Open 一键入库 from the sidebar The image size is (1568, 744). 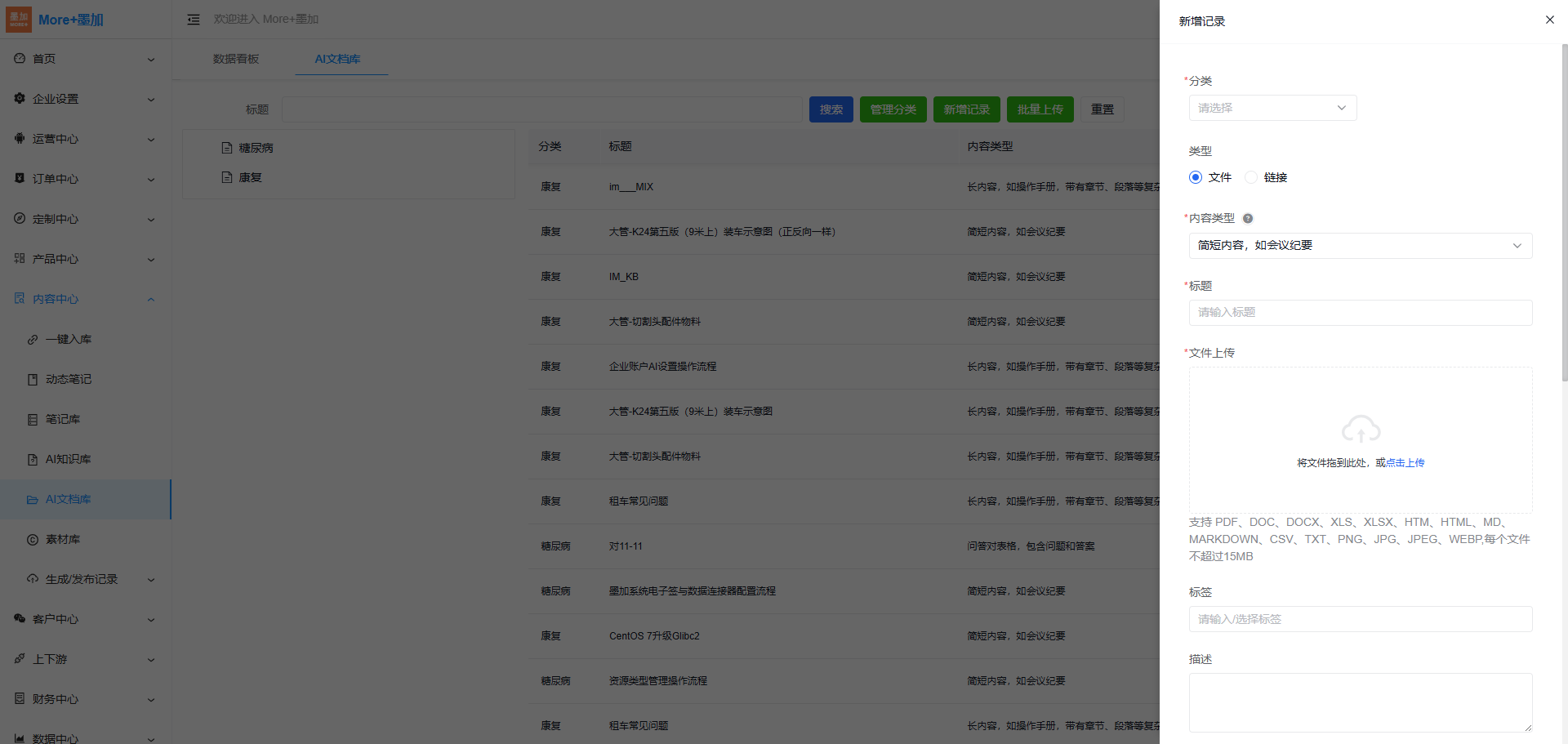point(68,339)
